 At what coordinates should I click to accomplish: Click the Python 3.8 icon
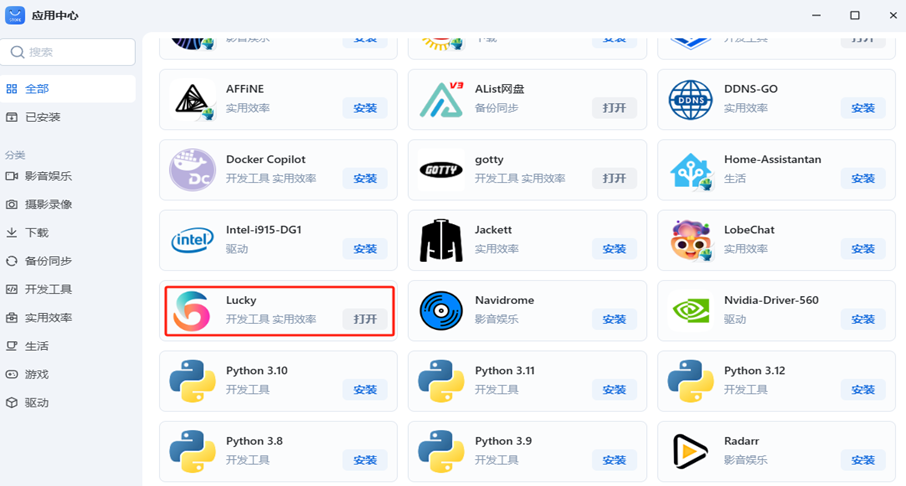[x=192, y=451]
